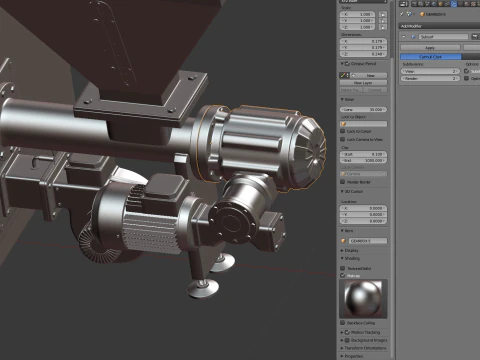
Task: Select the Modifiers wrench tab icon
Action: point(454,4)
